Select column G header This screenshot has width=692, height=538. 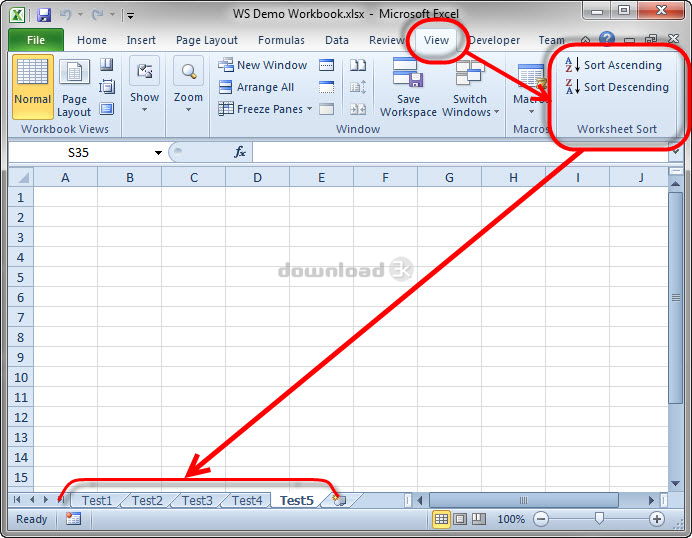[449, 177]
